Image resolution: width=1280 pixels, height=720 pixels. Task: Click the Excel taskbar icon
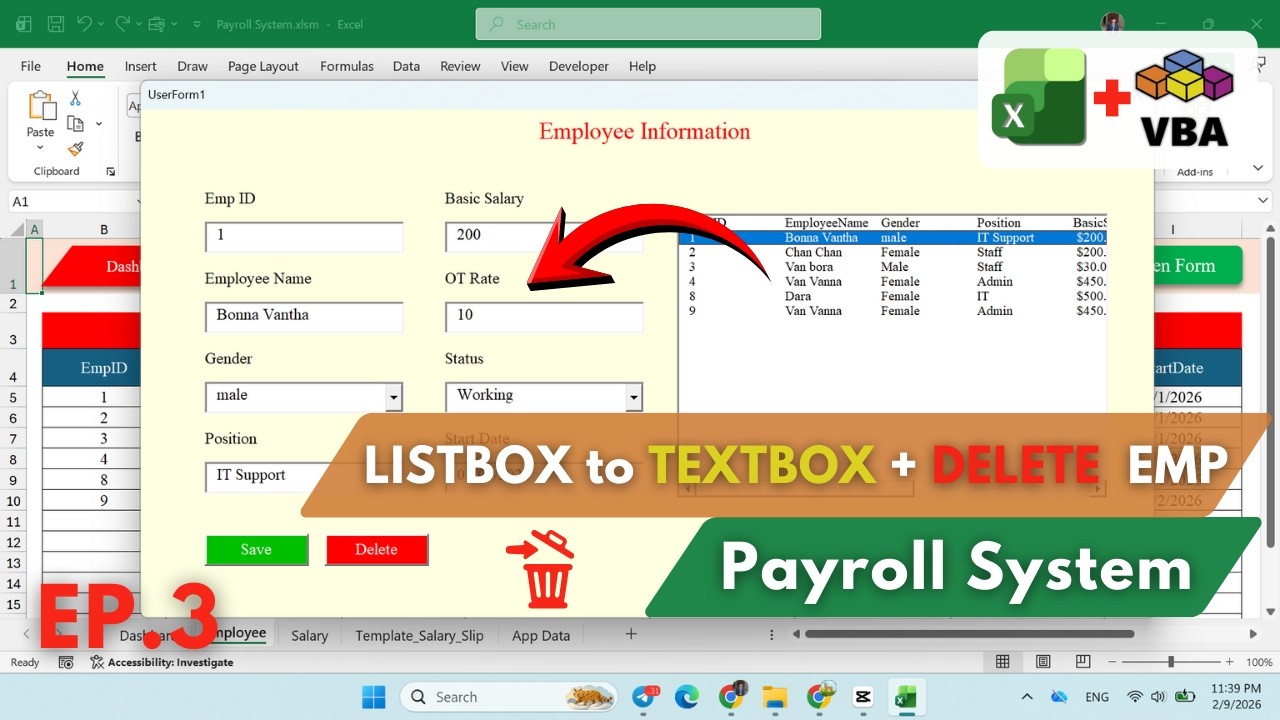pyautogui.click(x=906, y=697)
